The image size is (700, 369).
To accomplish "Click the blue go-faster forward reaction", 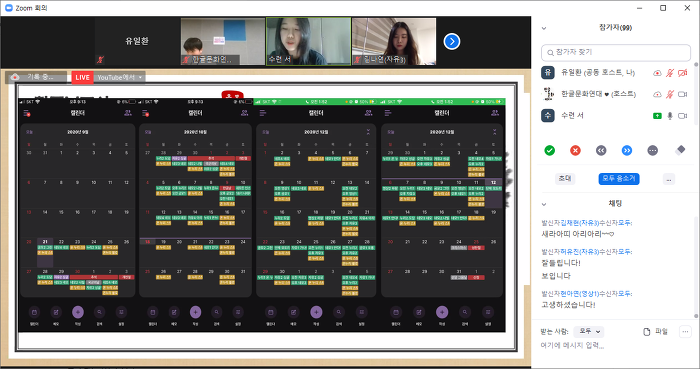I will tap(627, 150).
